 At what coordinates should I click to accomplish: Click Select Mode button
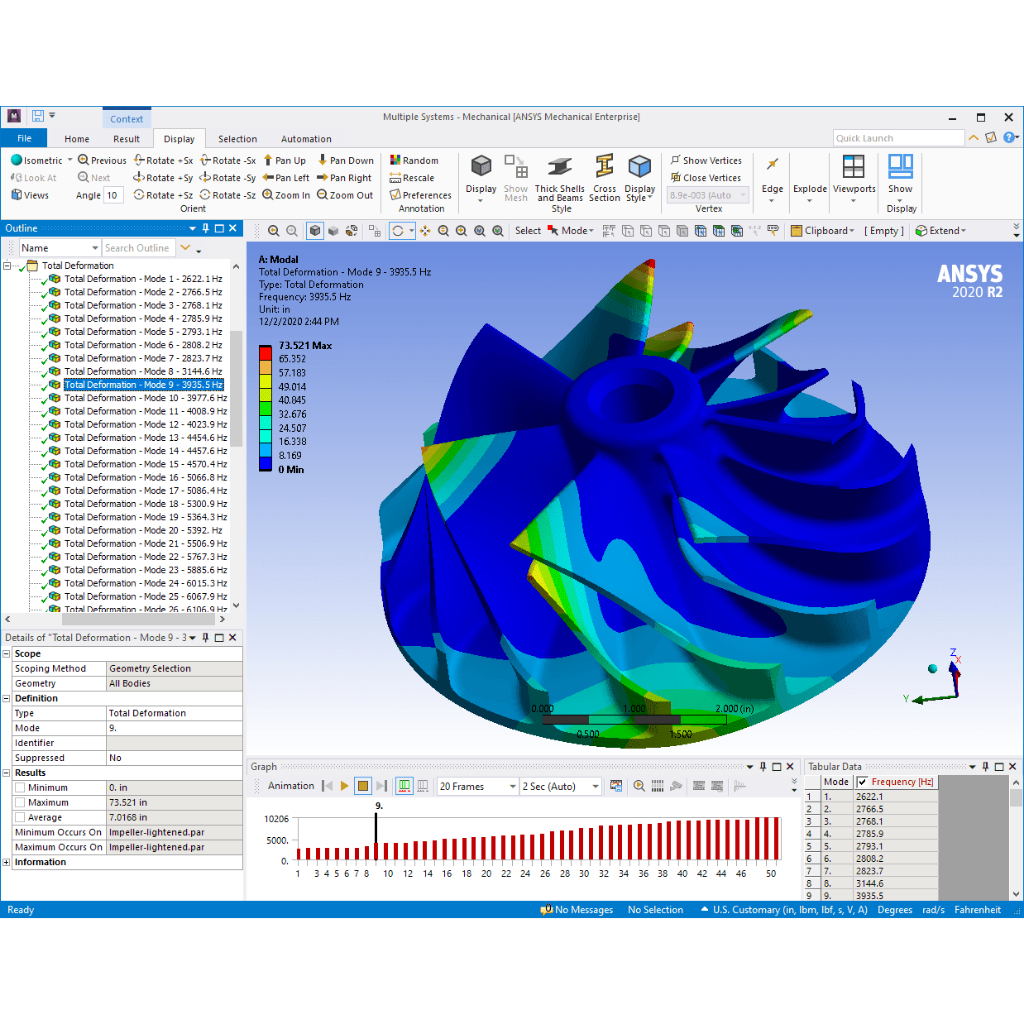click(x=571, y=231)
